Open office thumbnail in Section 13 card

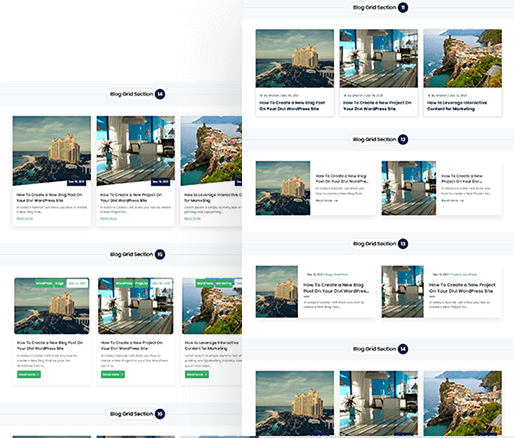[403, 292]
